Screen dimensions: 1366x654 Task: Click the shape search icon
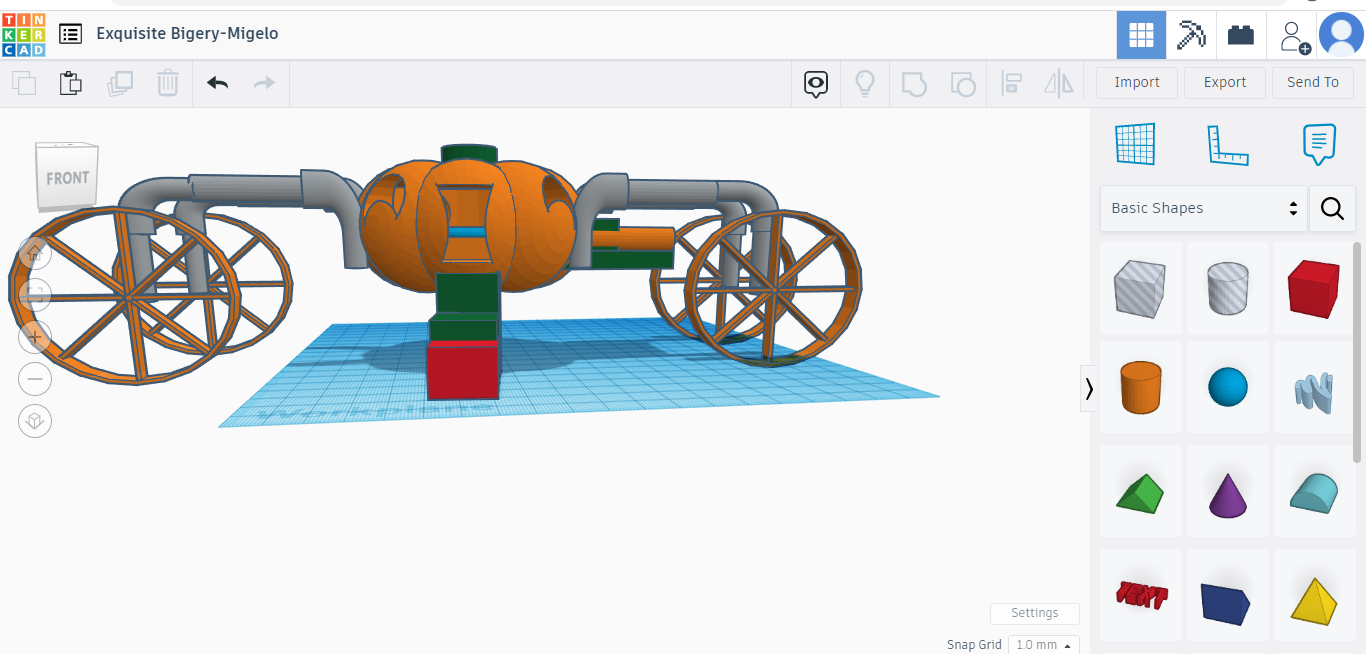1332,208
